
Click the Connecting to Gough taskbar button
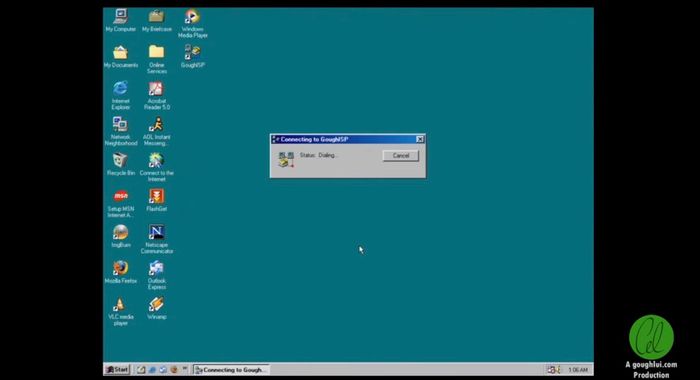231,370
